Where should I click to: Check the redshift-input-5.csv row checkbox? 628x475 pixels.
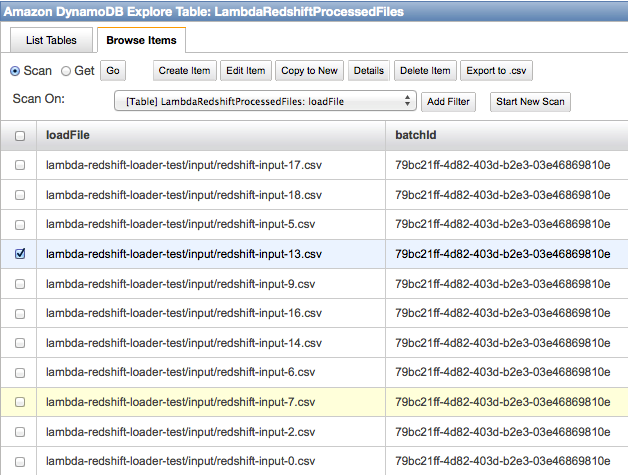20,225
